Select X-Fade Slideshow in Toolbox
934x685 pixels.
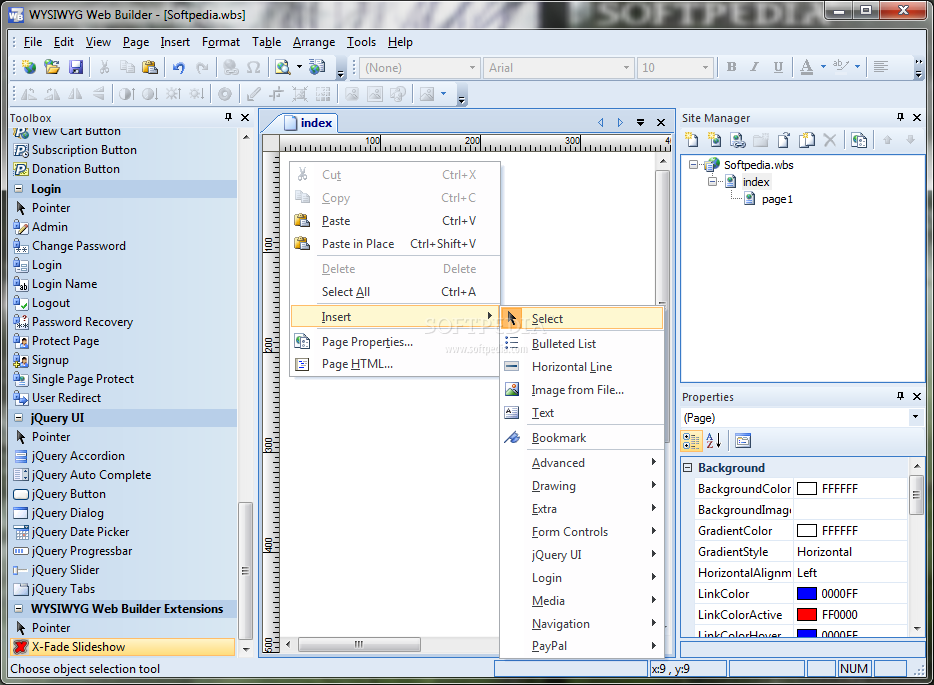(123, 647)
